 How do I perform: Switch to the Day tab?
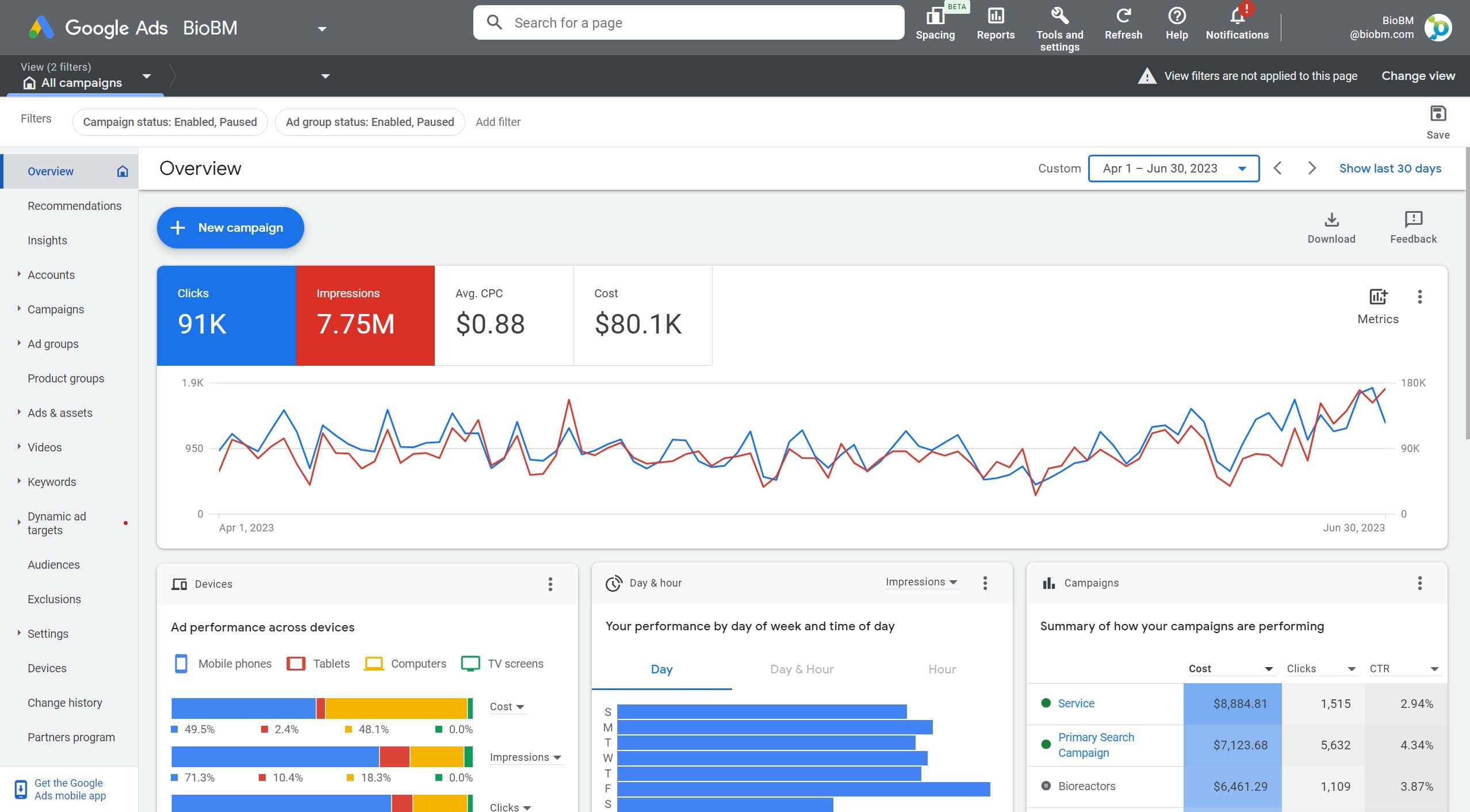click(x=661, y=669)
